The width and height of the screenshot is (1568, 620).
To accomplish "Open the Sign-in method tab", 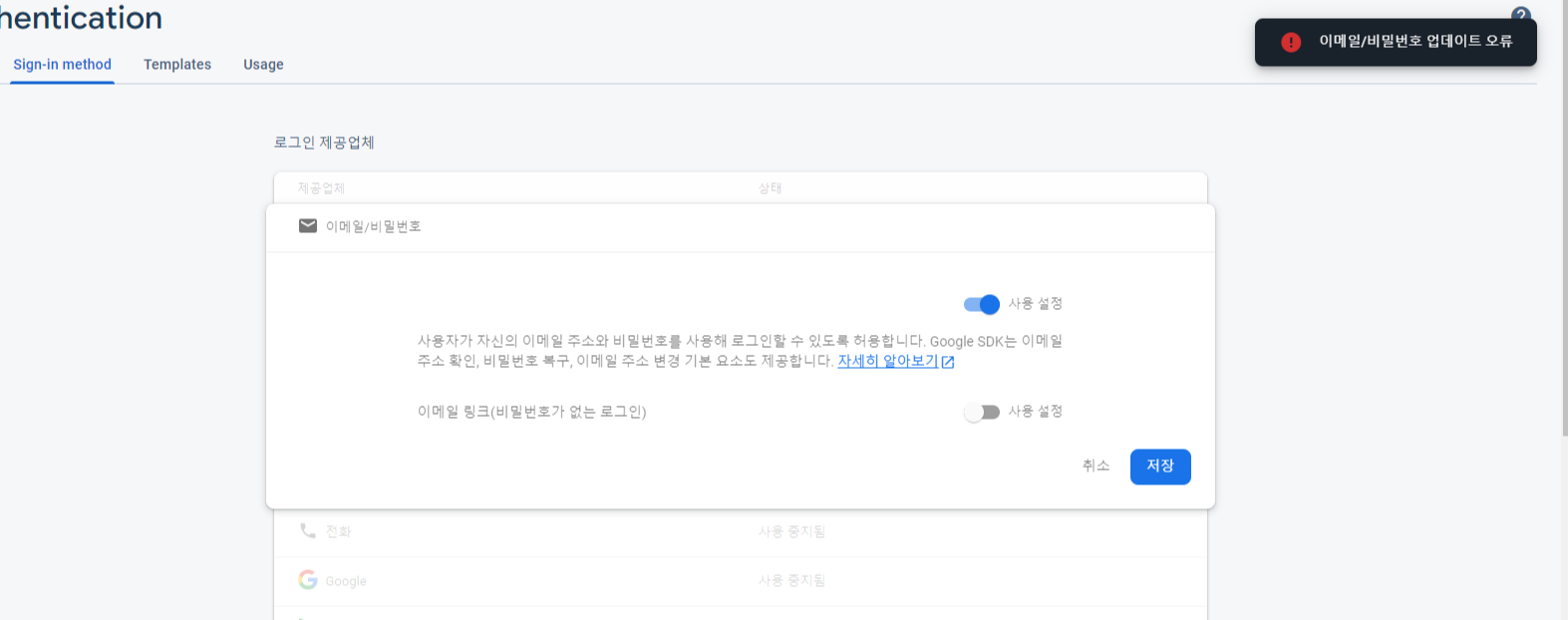I will 62,64.
